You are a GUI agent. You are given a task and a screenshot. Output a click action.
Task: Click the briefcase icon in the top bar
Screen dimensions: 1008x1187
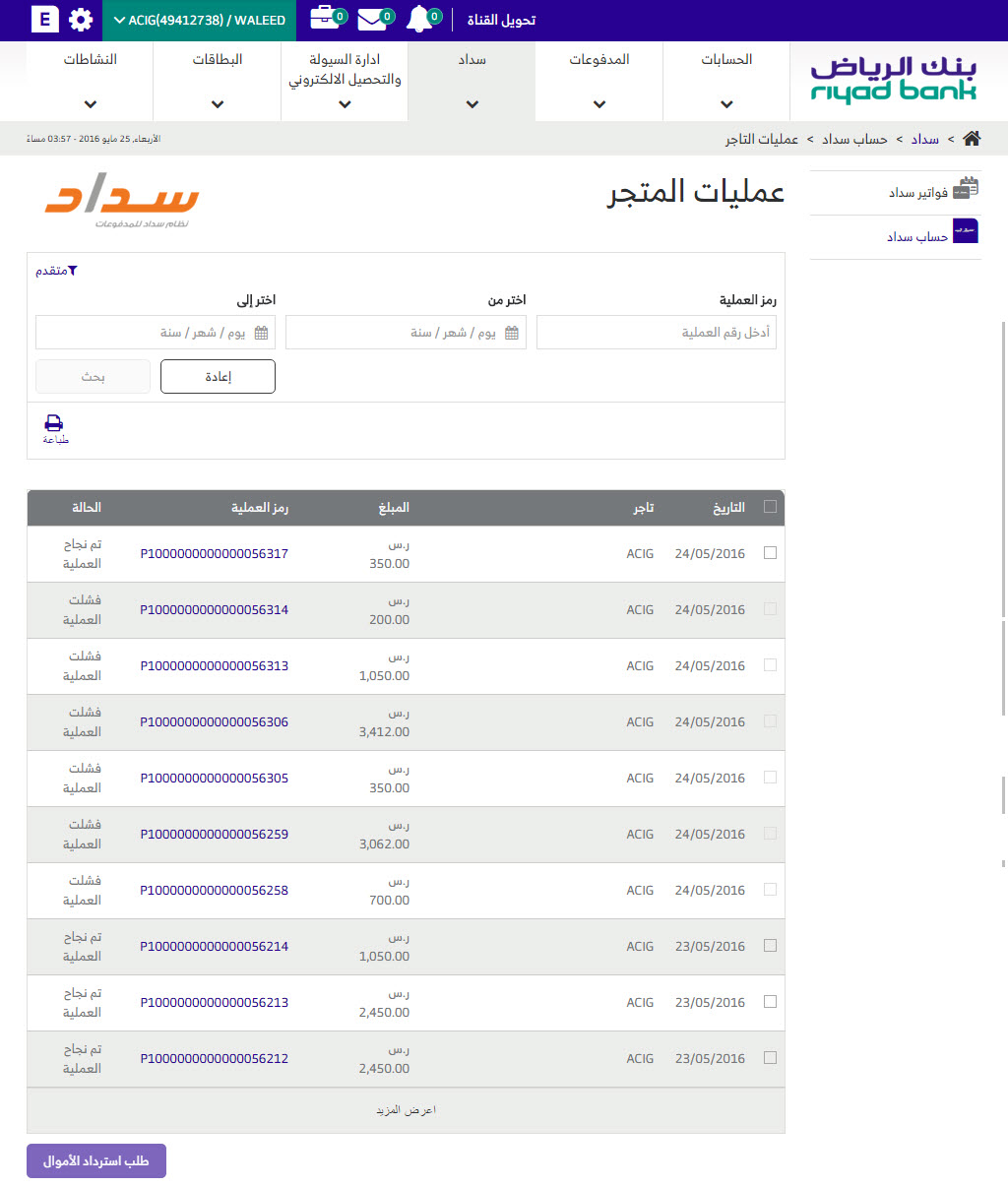coord(324,17)
